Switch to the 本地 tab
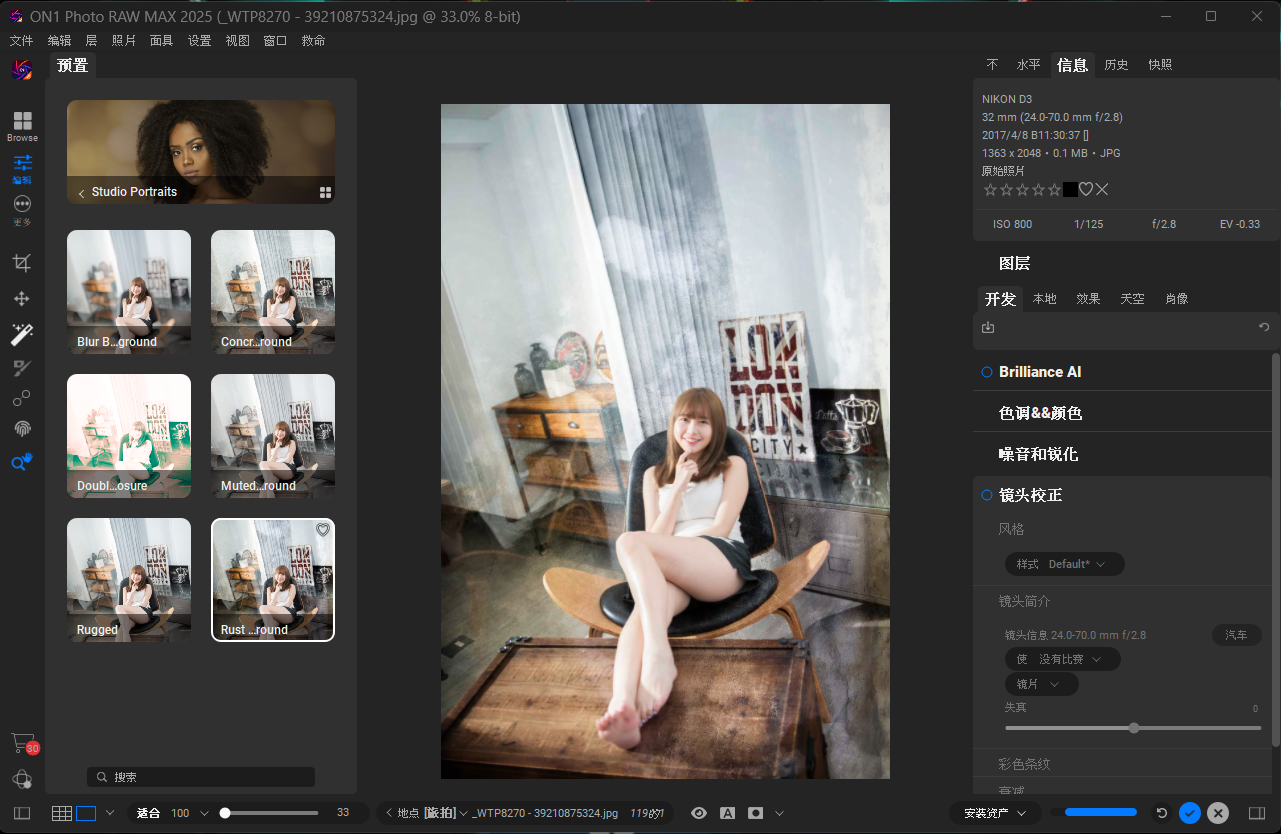 point(1044,299)
